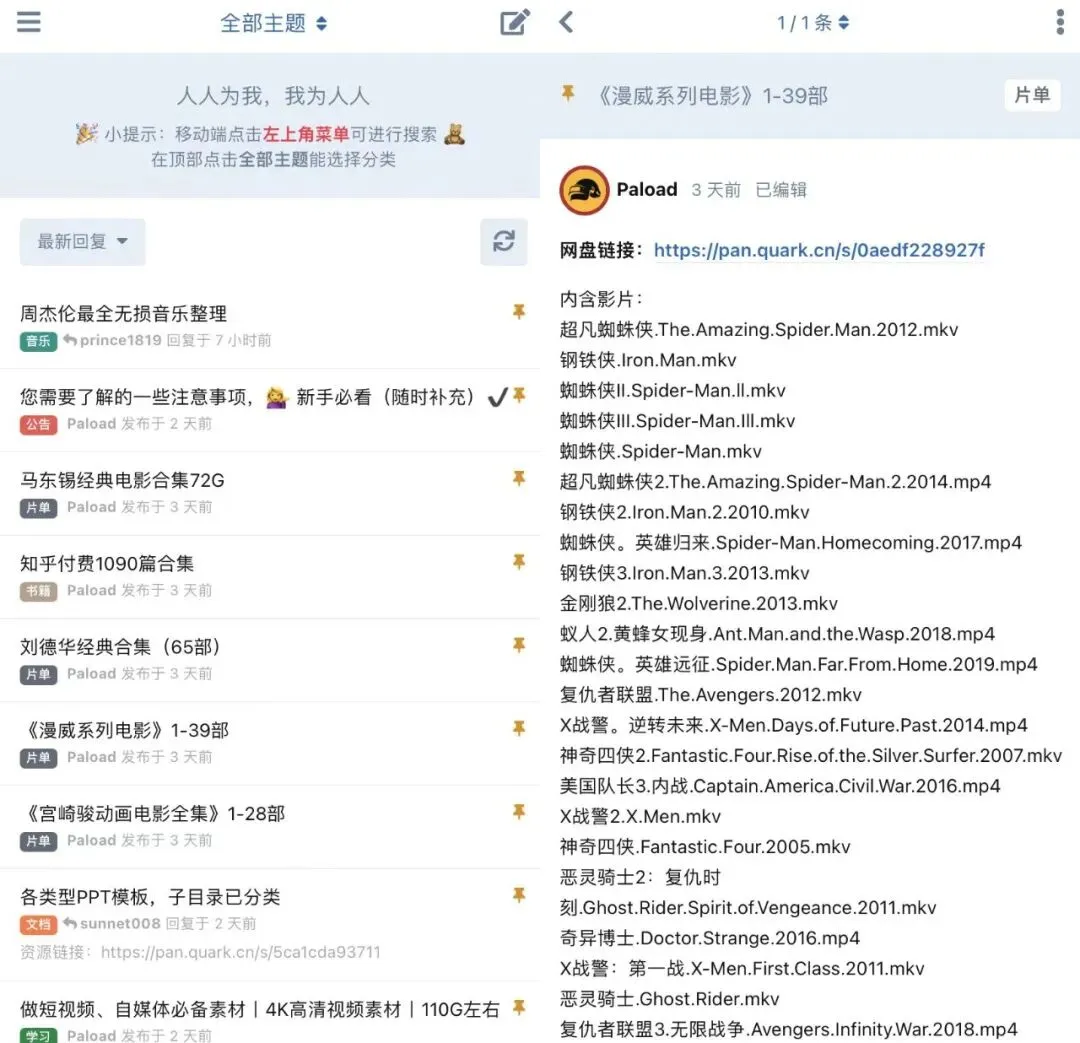This screenshot has width=1080, height=1043.
Task: Go back using the left chevron
Action: tap(566, 22)
